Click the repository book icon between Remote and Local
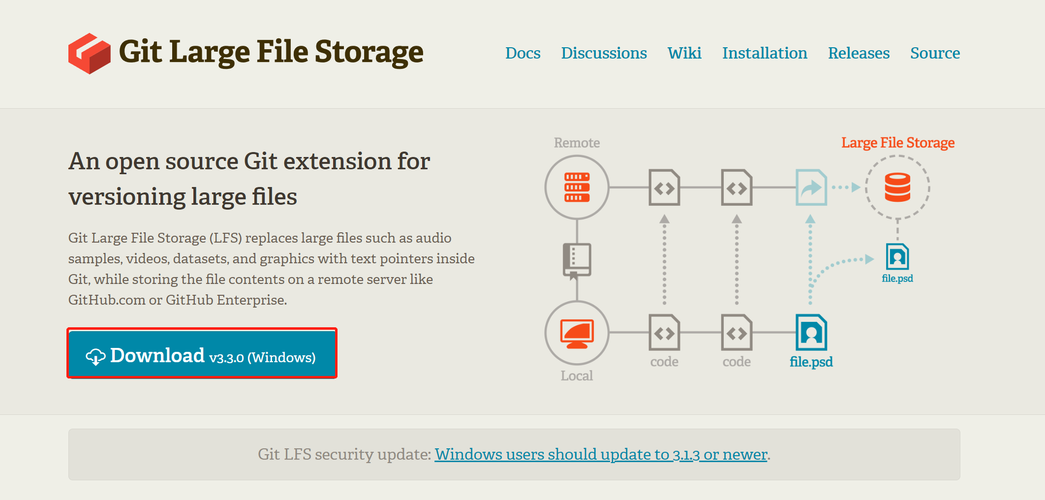Image resolution: width=1045 pixels, height=500 pixels. 576,260
